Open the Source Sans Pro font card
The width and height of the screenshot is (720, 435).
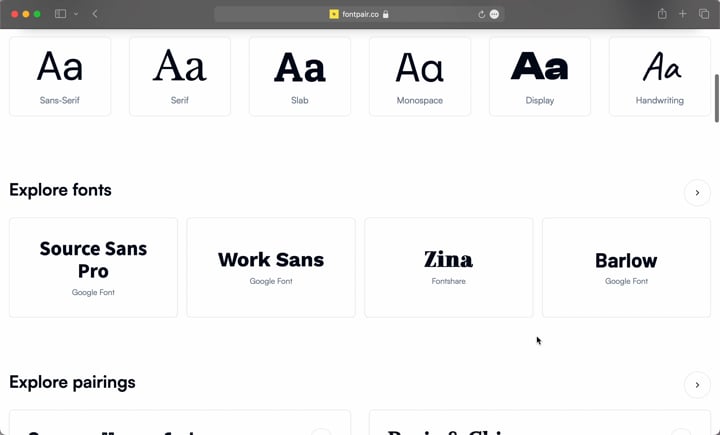93,267
